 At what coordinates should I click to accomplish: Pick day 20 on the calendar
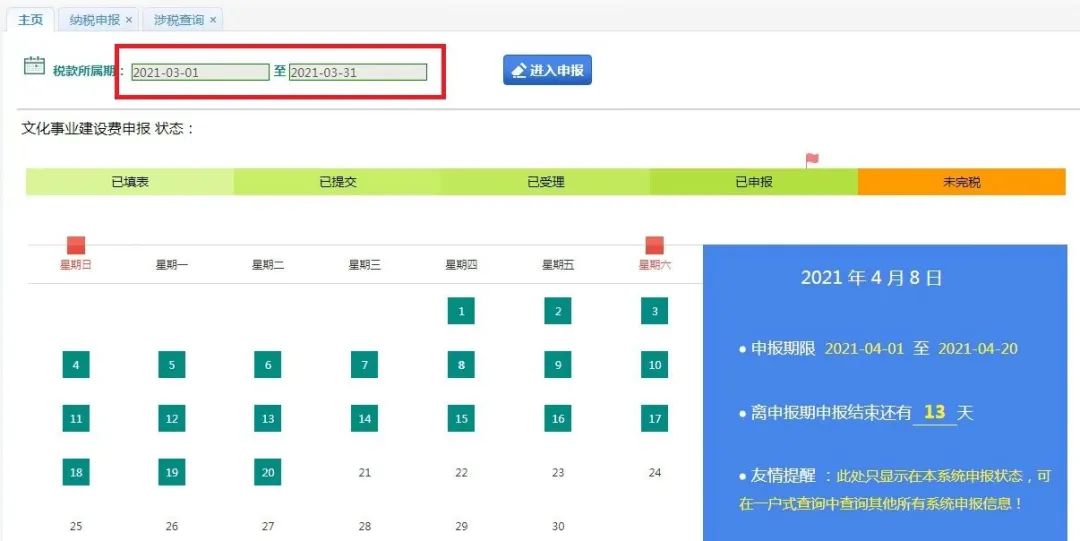(268, 473)
